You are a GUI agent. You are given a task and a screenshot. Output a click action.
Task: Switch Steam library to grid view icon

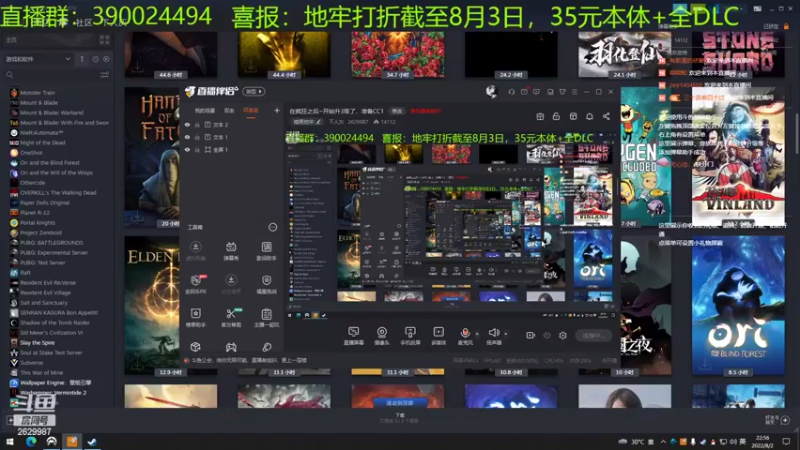tap(105, 40)
